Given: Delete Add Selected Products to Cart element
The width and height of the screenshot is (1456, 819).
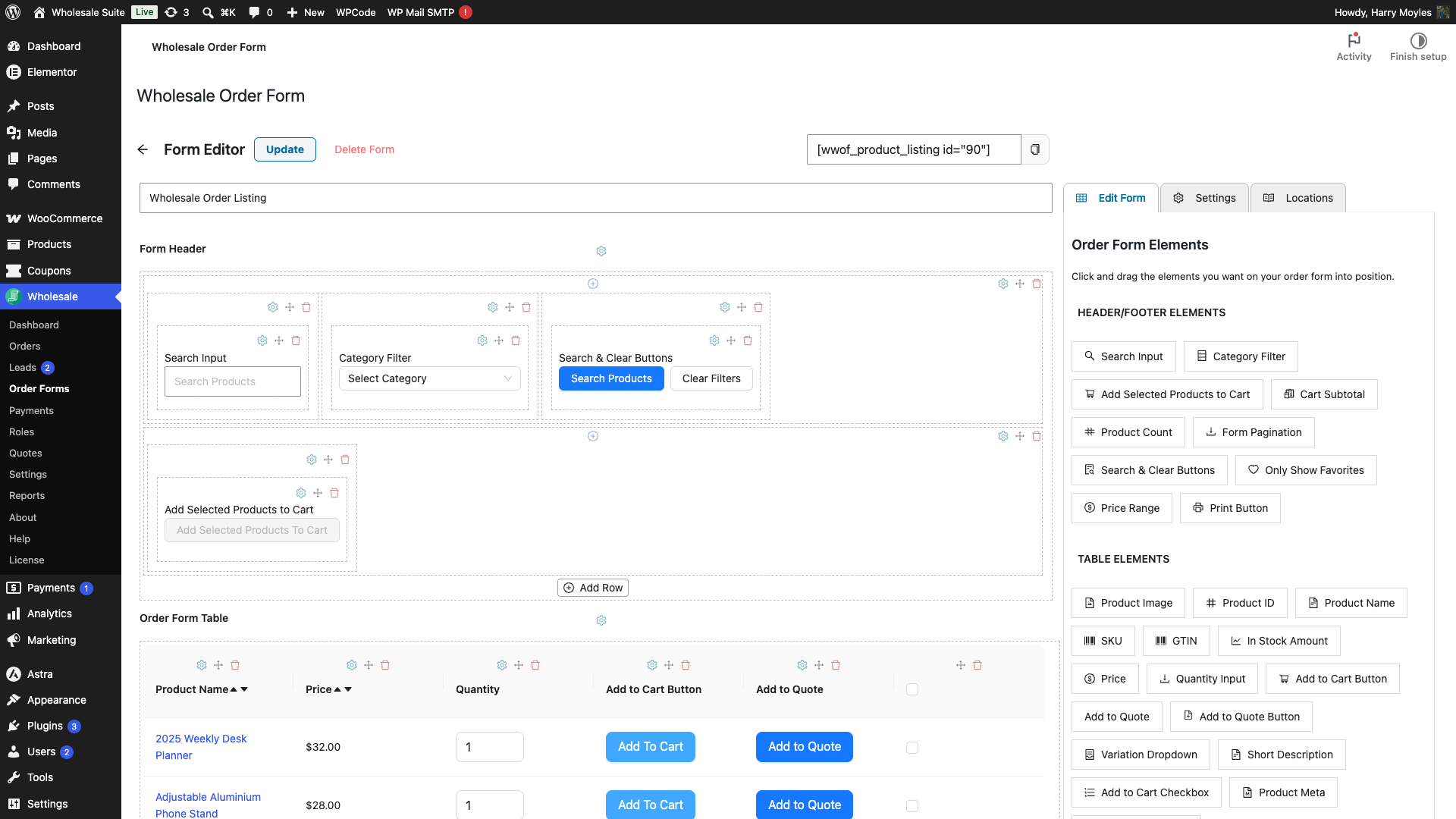Looking at the screenshot, I should pos(334,493).
